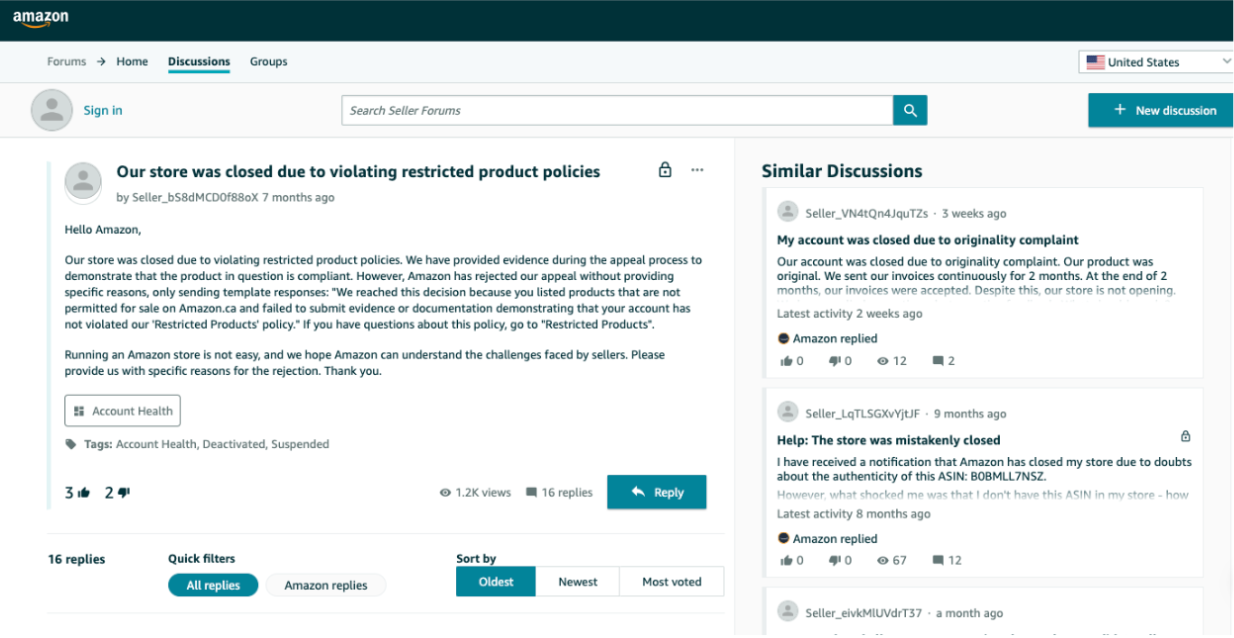Start a New discussion
Screen dimensions: 1234x638
point(1160,110)
